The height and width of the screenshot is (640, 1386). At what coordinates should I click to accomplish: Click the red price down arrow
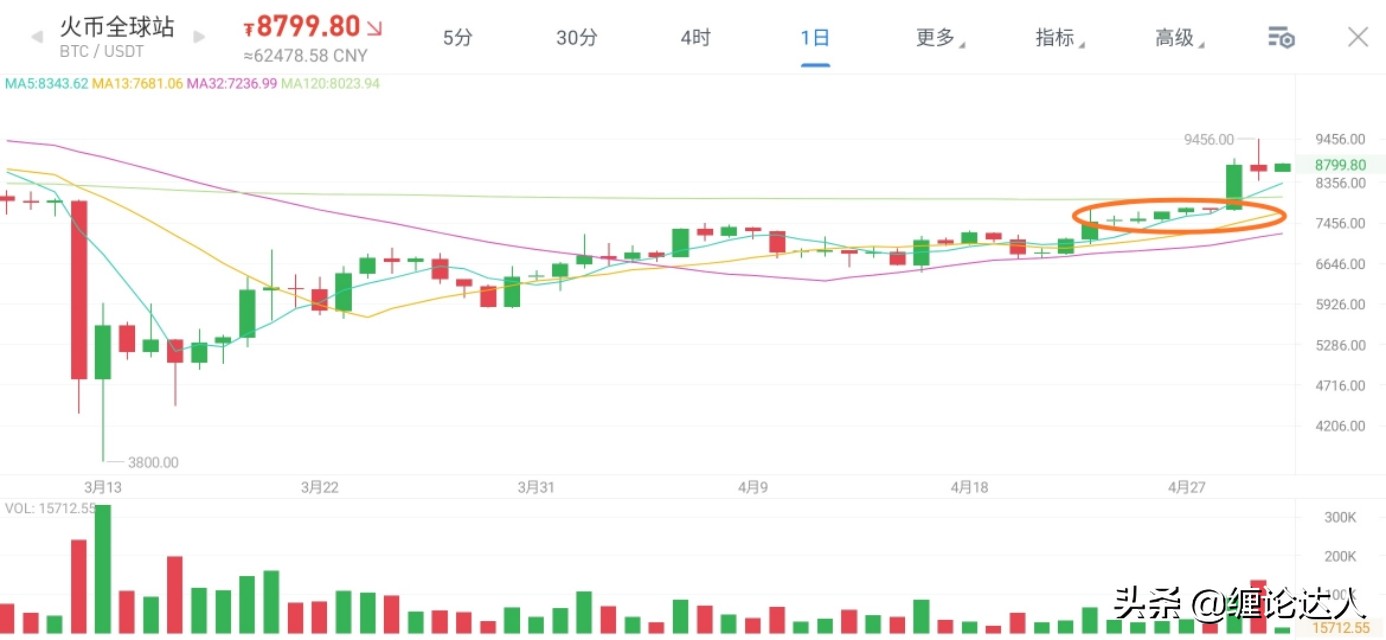point(374,27)
